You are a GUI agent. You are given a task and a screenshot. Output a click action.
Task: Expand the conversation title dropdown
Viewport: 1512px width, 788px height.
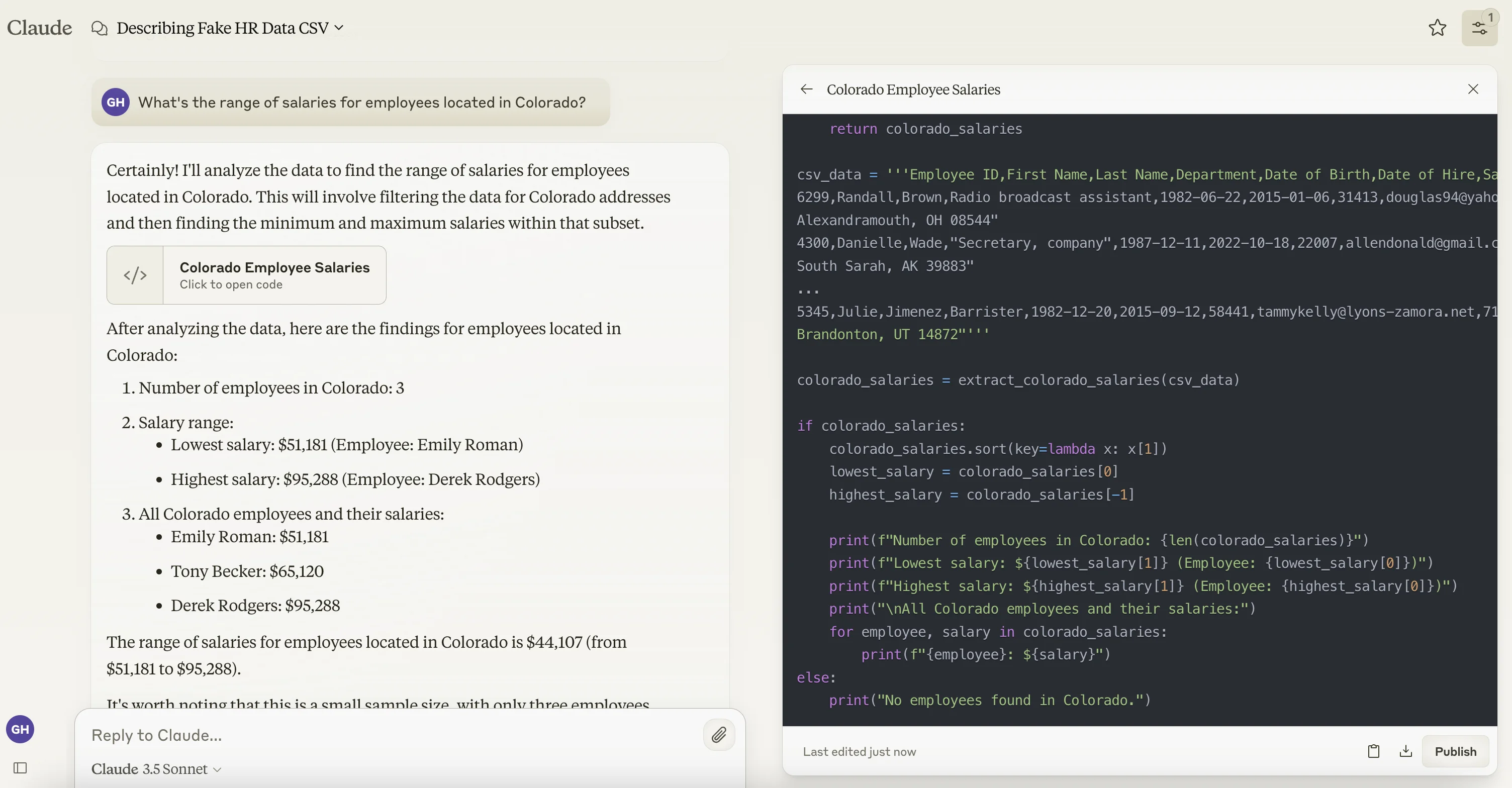pyautogui.click(x=339, y=28)
